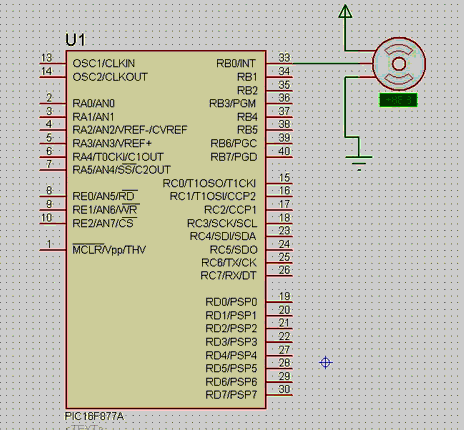Click pin number 19 beside RD0/PSP0
Screen dimensions: 464x430
[284, 296]
